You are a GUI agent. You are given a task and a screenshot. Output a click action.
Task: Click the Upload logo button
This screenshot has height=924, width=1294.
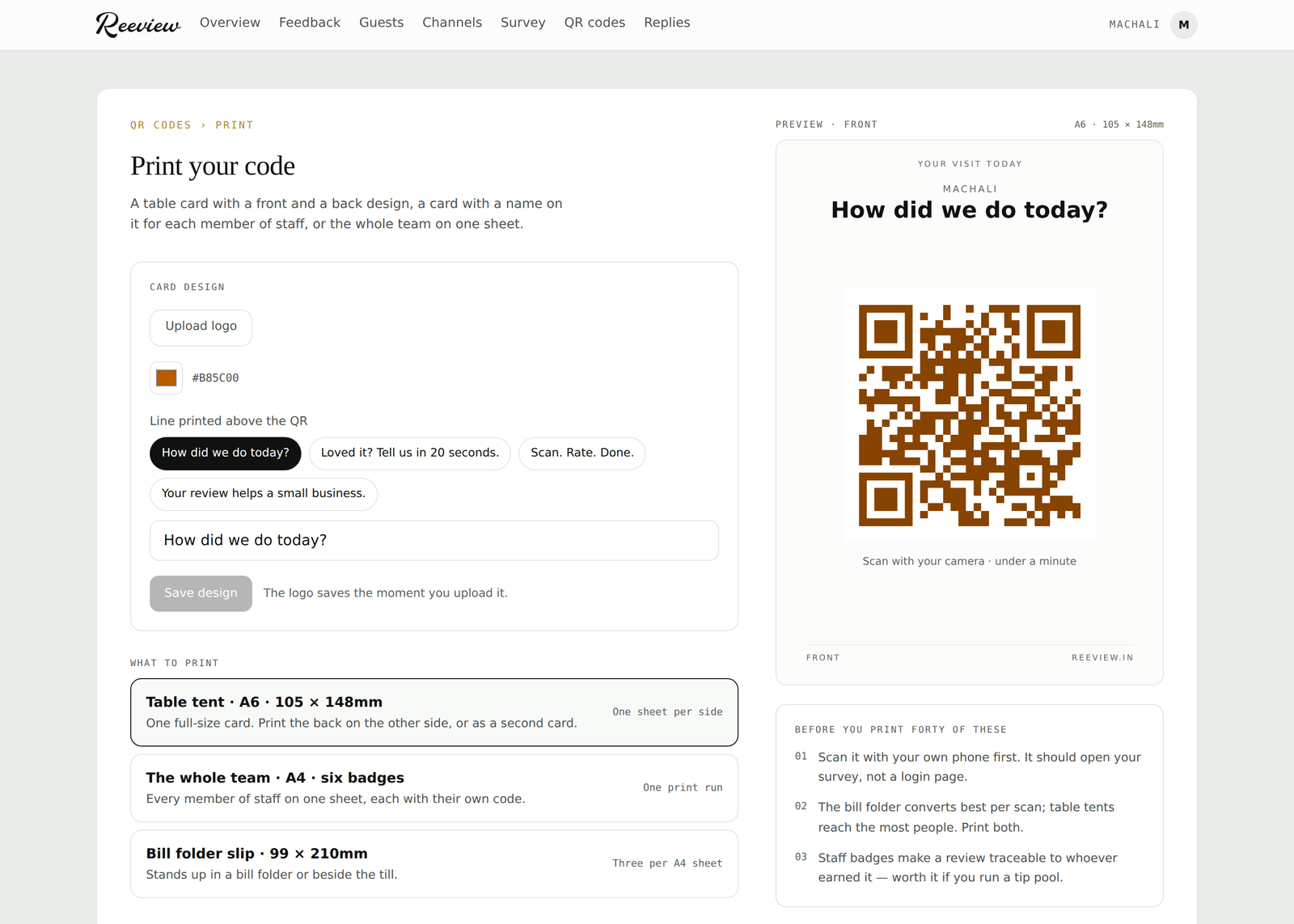201,327
